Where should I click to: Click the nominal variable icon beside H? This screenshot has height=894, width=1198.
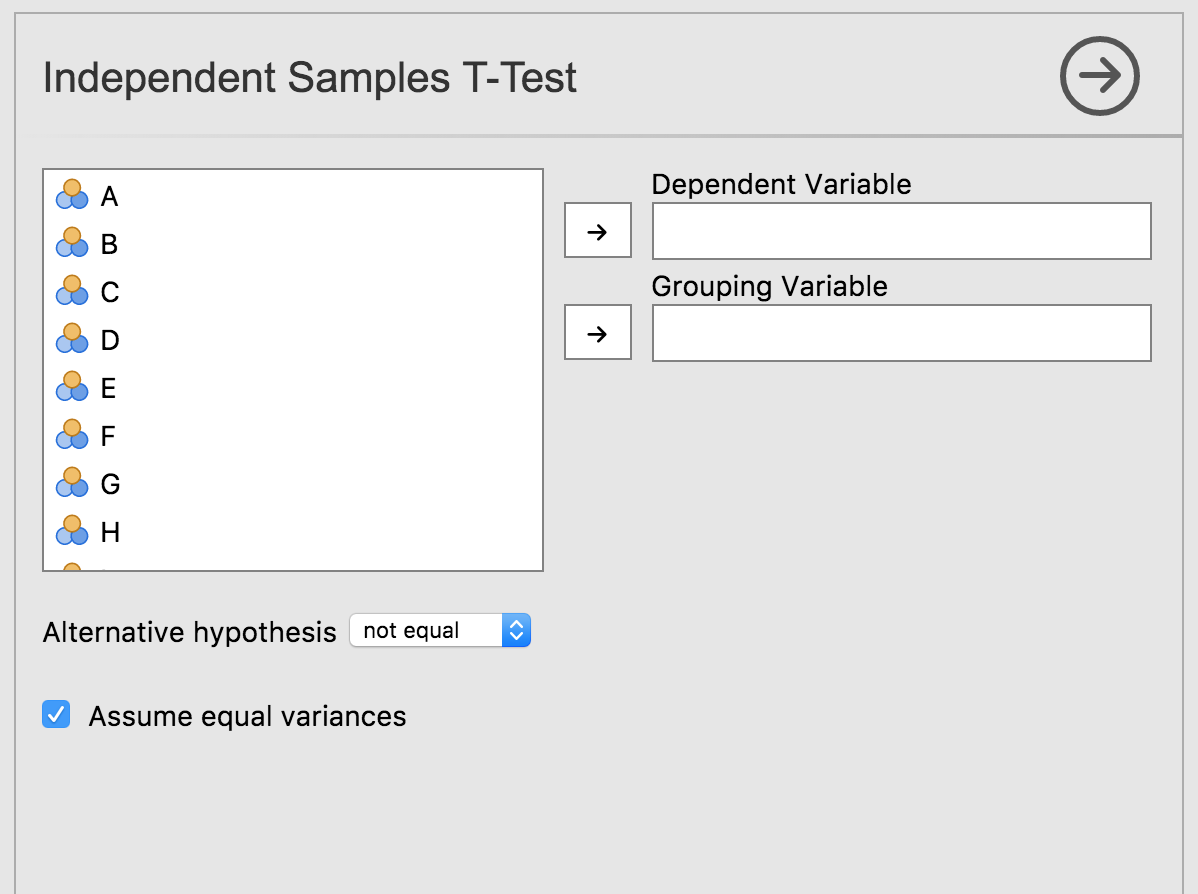point(72,531)
